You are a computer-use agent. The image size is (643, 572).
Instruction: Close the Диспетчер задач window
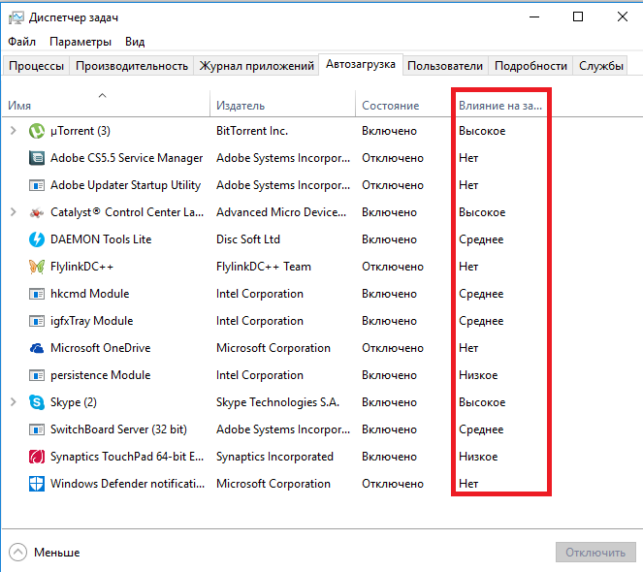[622, 17]
